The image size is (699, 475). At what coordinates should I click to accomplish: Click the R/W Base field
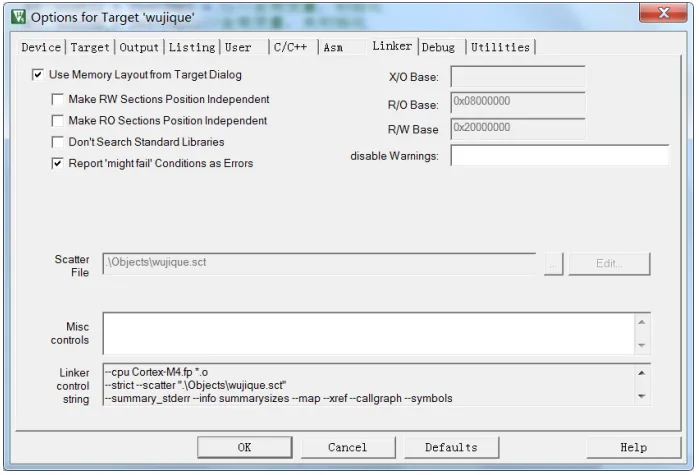click(518, 129)
